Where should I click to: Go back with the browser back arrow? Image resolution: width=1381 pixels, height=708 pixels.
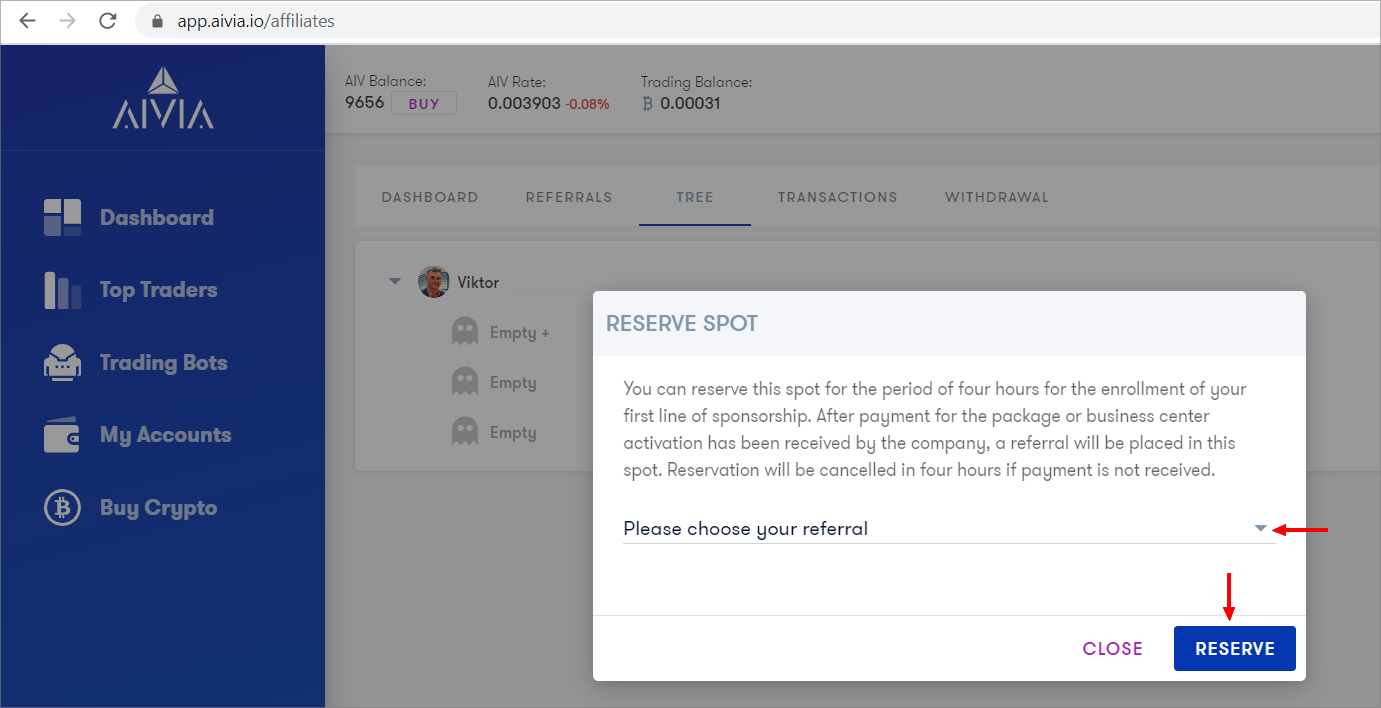[x=27, y=20]
